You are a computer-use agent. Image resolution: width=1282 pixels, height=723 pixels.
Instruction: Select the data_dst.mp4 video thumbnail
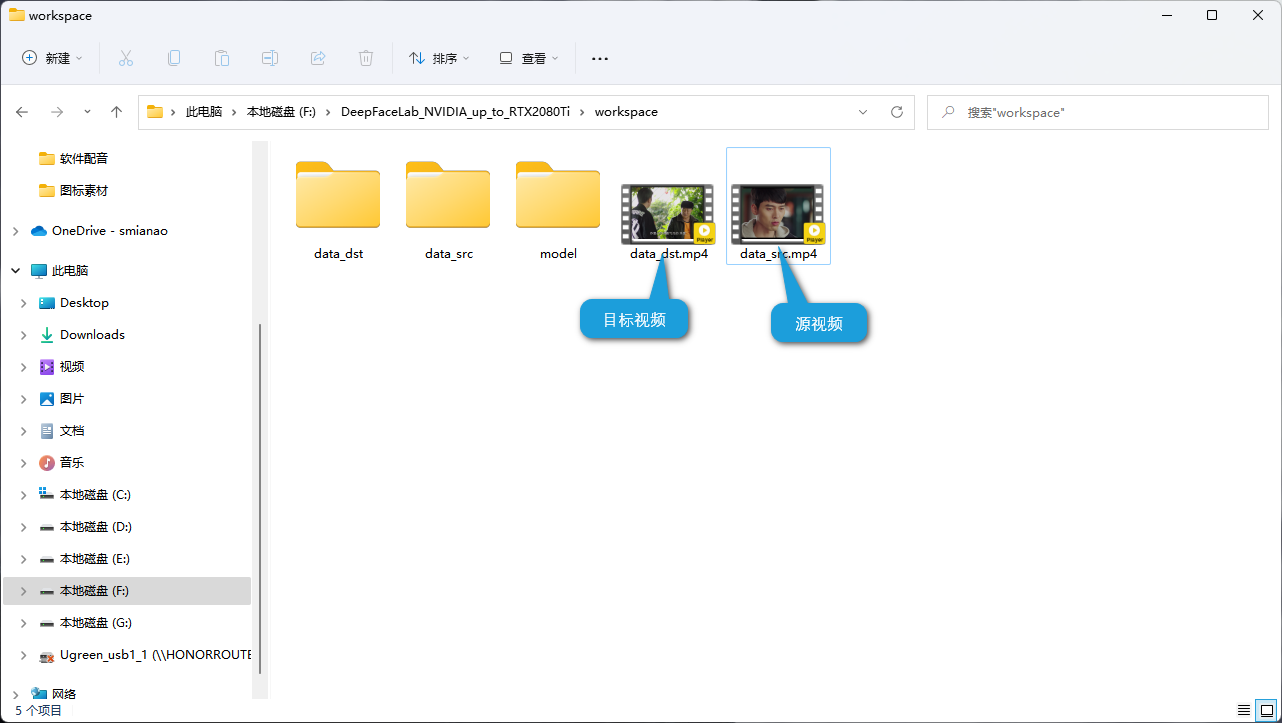pos(668,214)
